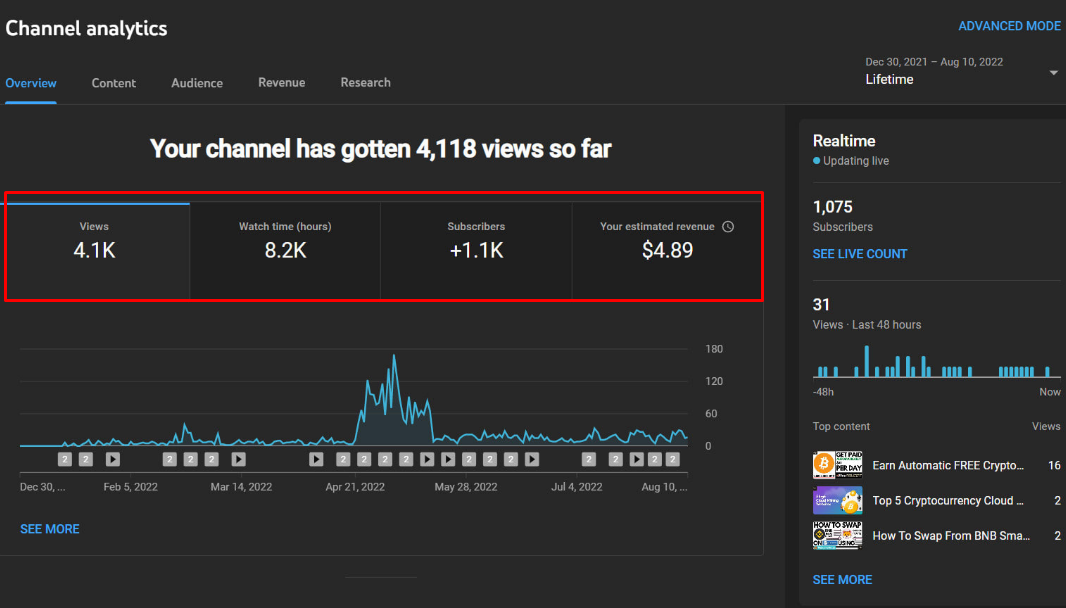
Task: Switch to the Content tab
Action: coord(114,83)
